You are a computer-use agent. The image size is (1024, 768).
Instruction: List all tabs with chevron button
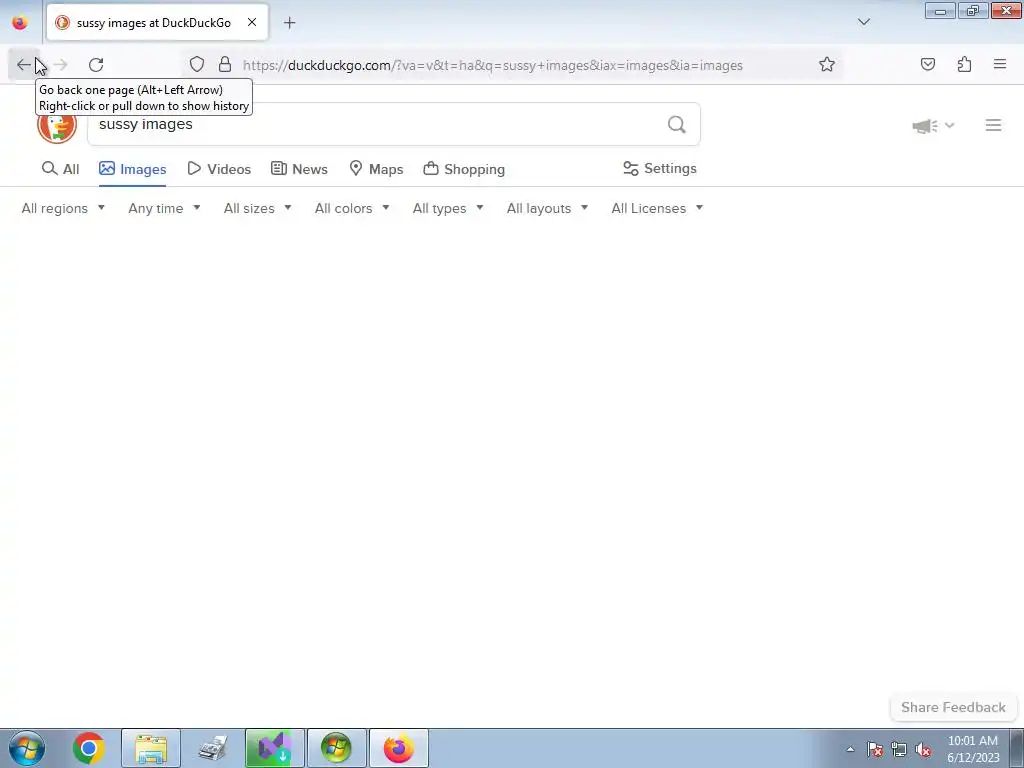864,22
